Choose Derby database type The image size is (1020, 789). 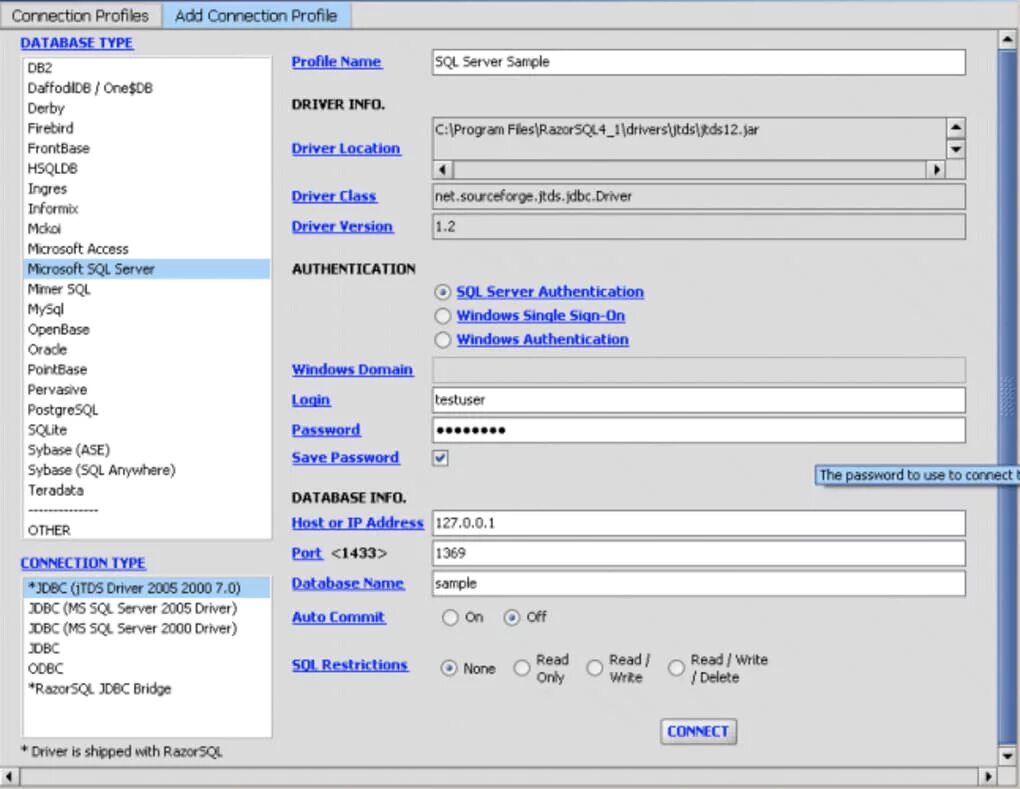pos(146,108)
